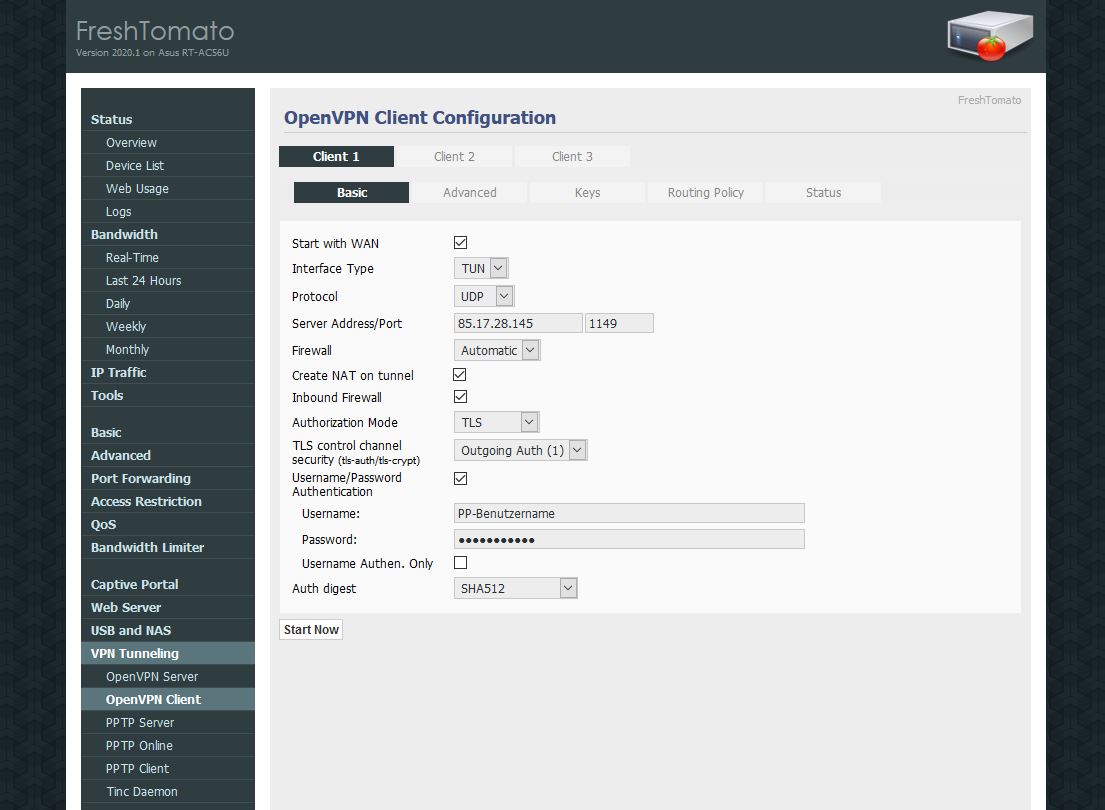Open Port Forwarding section
This screenshot has width=1105, height=810.
(x=168, y=478)
